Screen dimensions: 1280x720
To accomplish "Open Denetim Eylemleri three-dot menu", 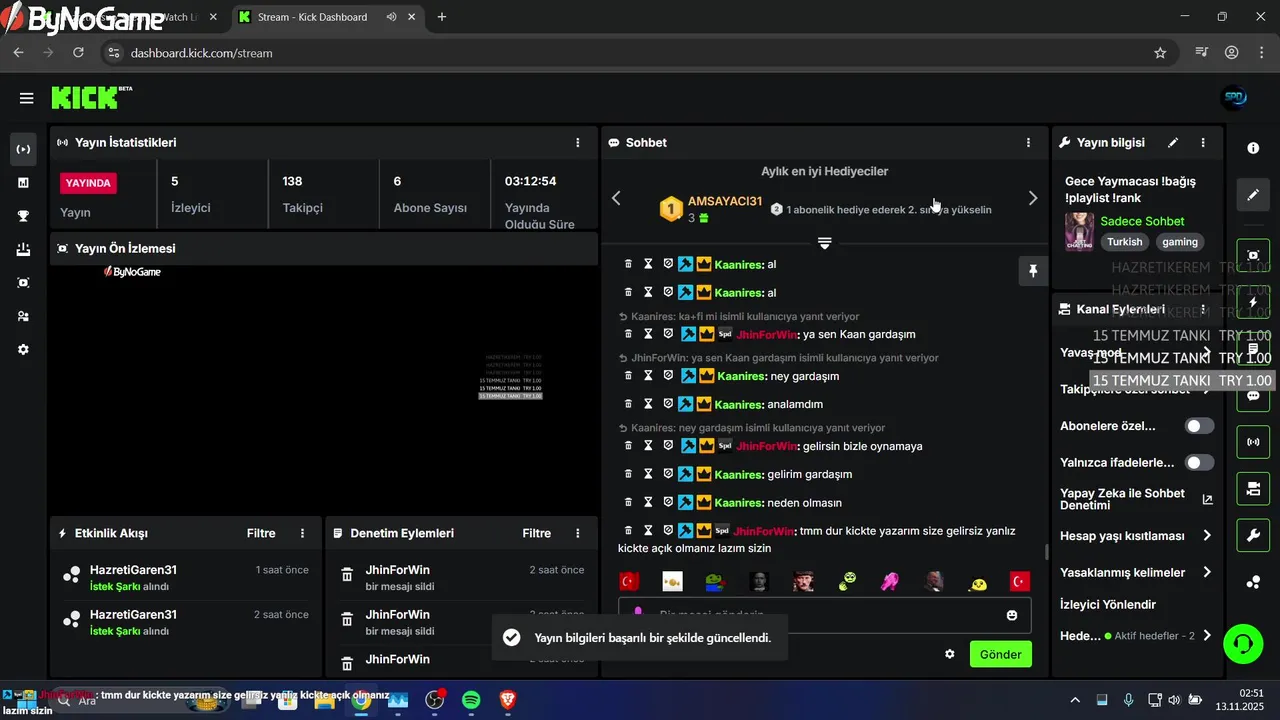I will click(x=577, y=534).
